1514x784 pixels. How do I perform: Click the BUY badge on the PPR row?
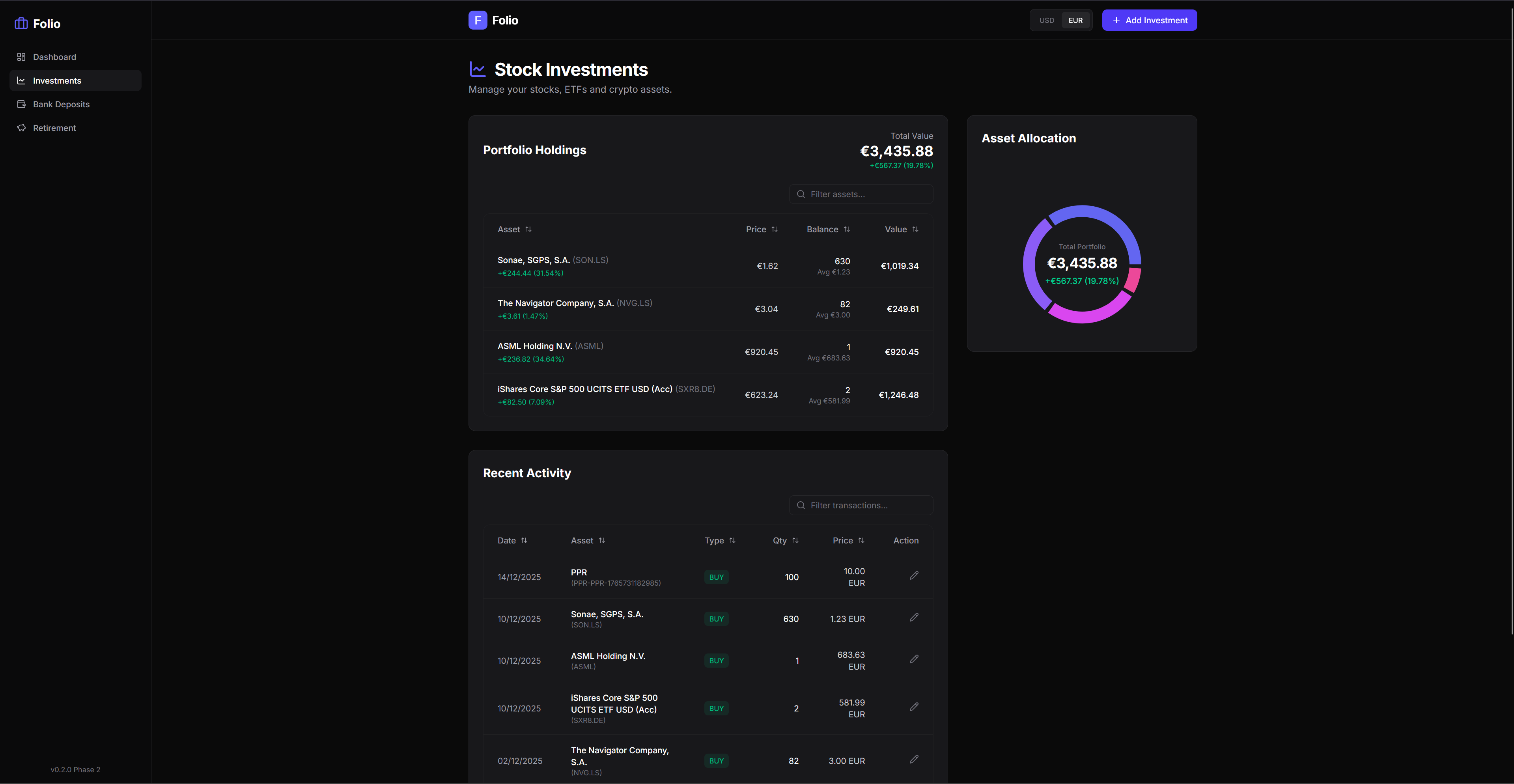[x=716, y=577]
